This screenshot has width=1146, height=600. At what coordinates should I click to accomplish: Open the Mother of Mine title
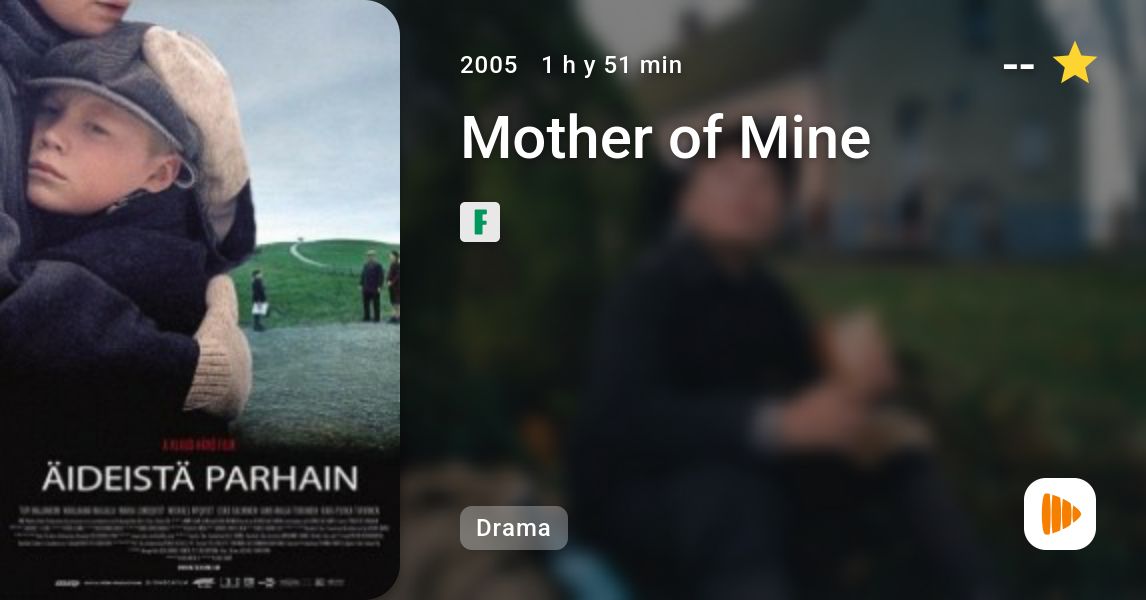(666, 137)
